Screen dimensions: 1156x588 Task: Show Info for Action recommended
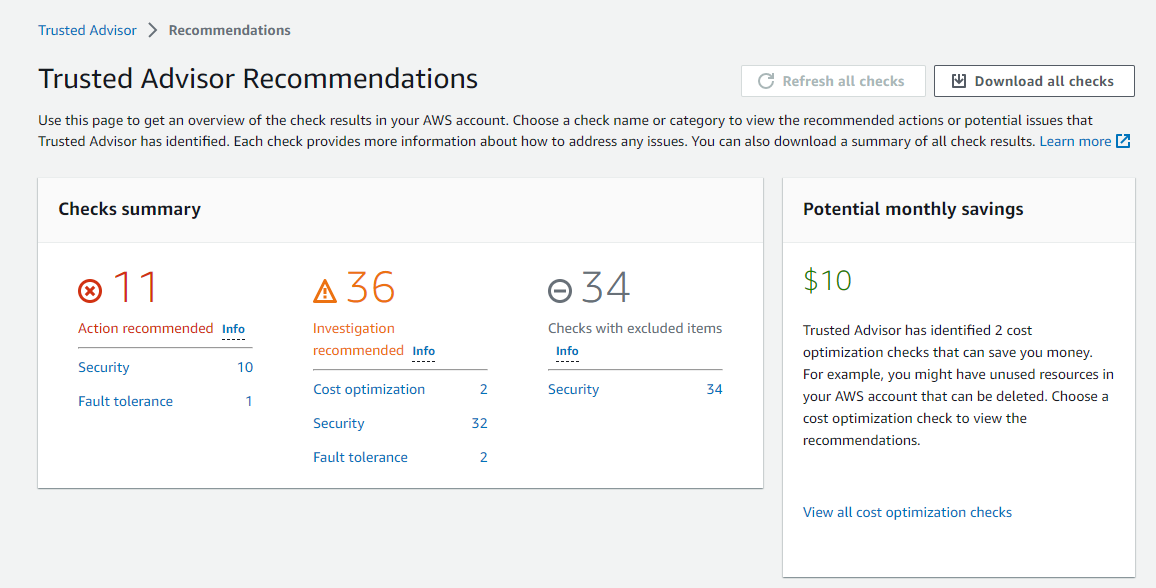coord(233,329)
